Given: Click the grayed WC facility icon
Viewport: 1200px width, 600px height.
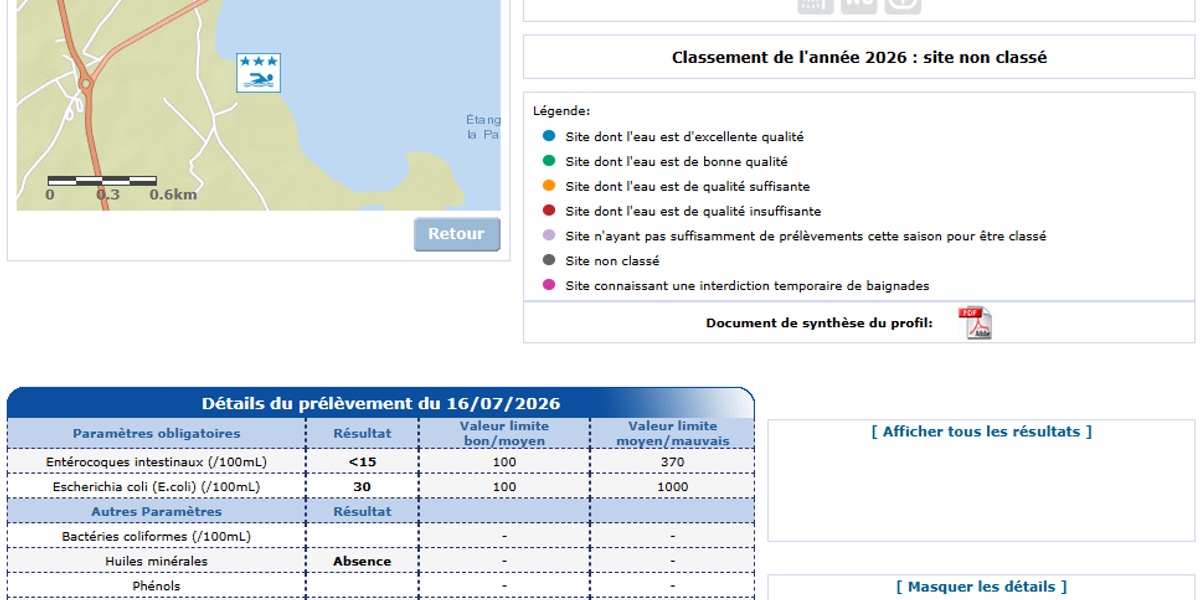Looking at the screenshot, I should click(x=859, y=5).
